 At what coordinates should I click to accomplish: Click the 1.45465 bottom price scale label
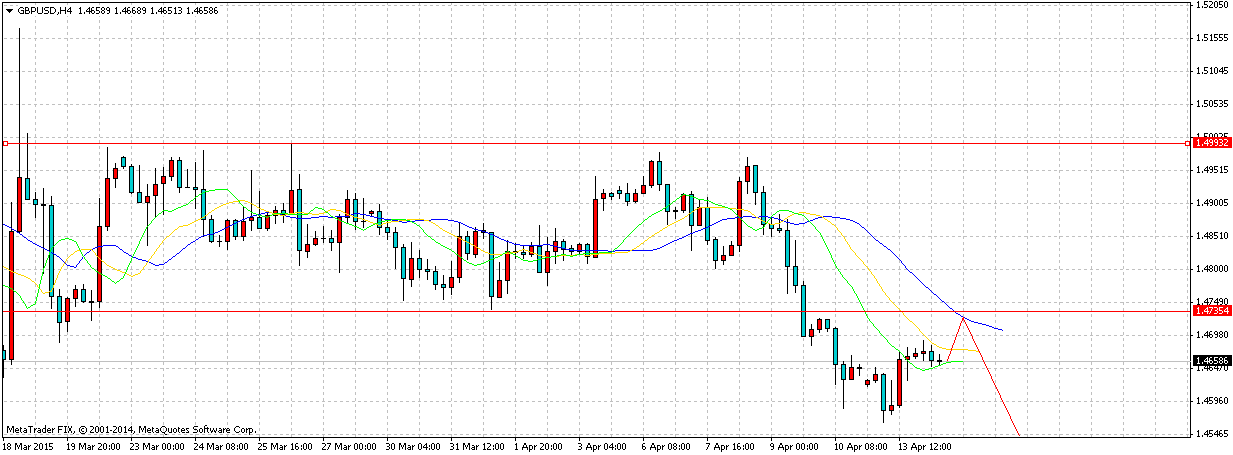(x=1212, y=434)
